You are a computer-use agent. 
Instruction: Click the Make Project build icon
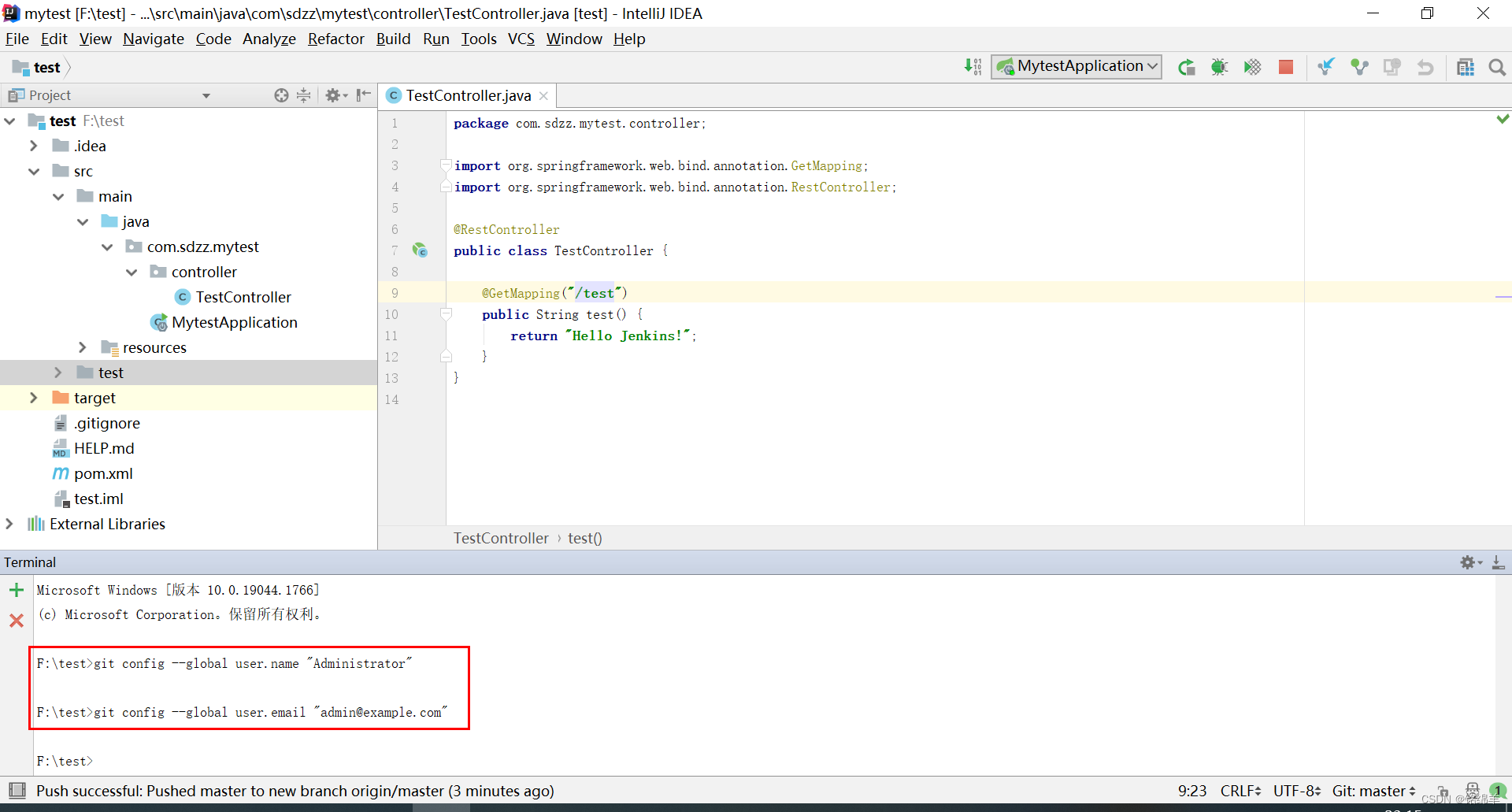(x=973, y=67)
